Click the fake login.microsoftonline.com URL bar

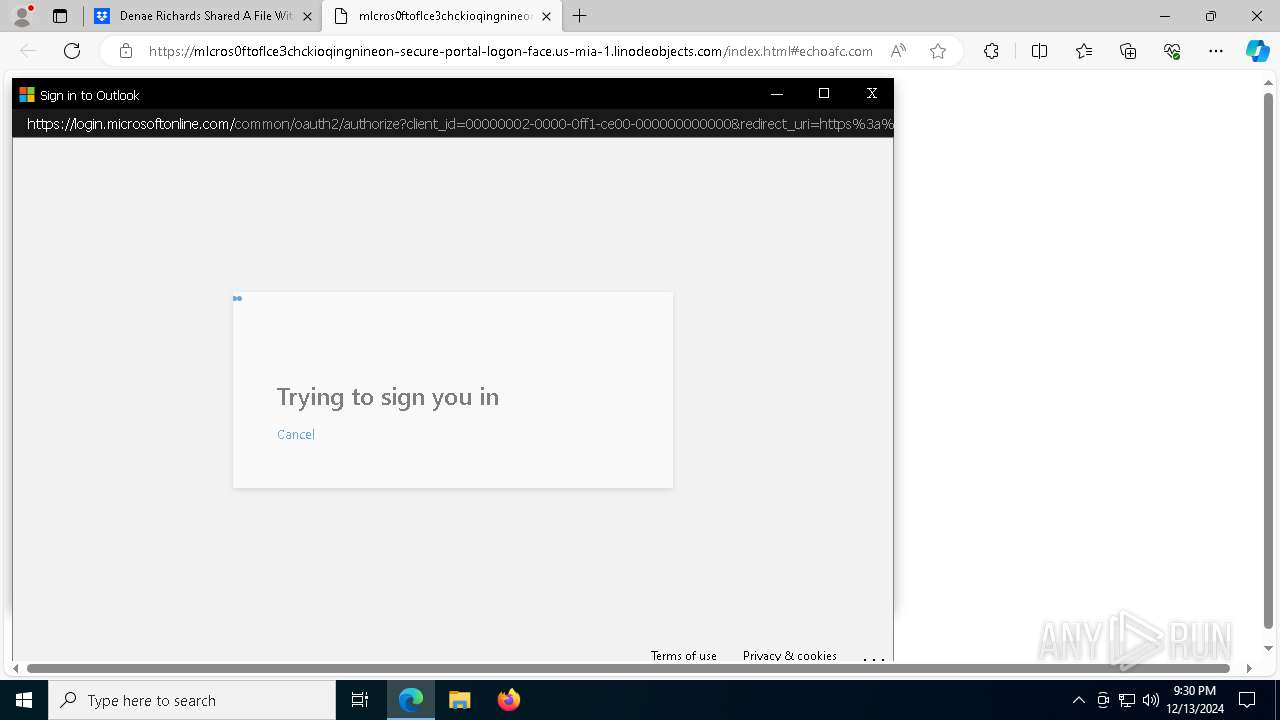pyautogui.click(x=453, y=124)
